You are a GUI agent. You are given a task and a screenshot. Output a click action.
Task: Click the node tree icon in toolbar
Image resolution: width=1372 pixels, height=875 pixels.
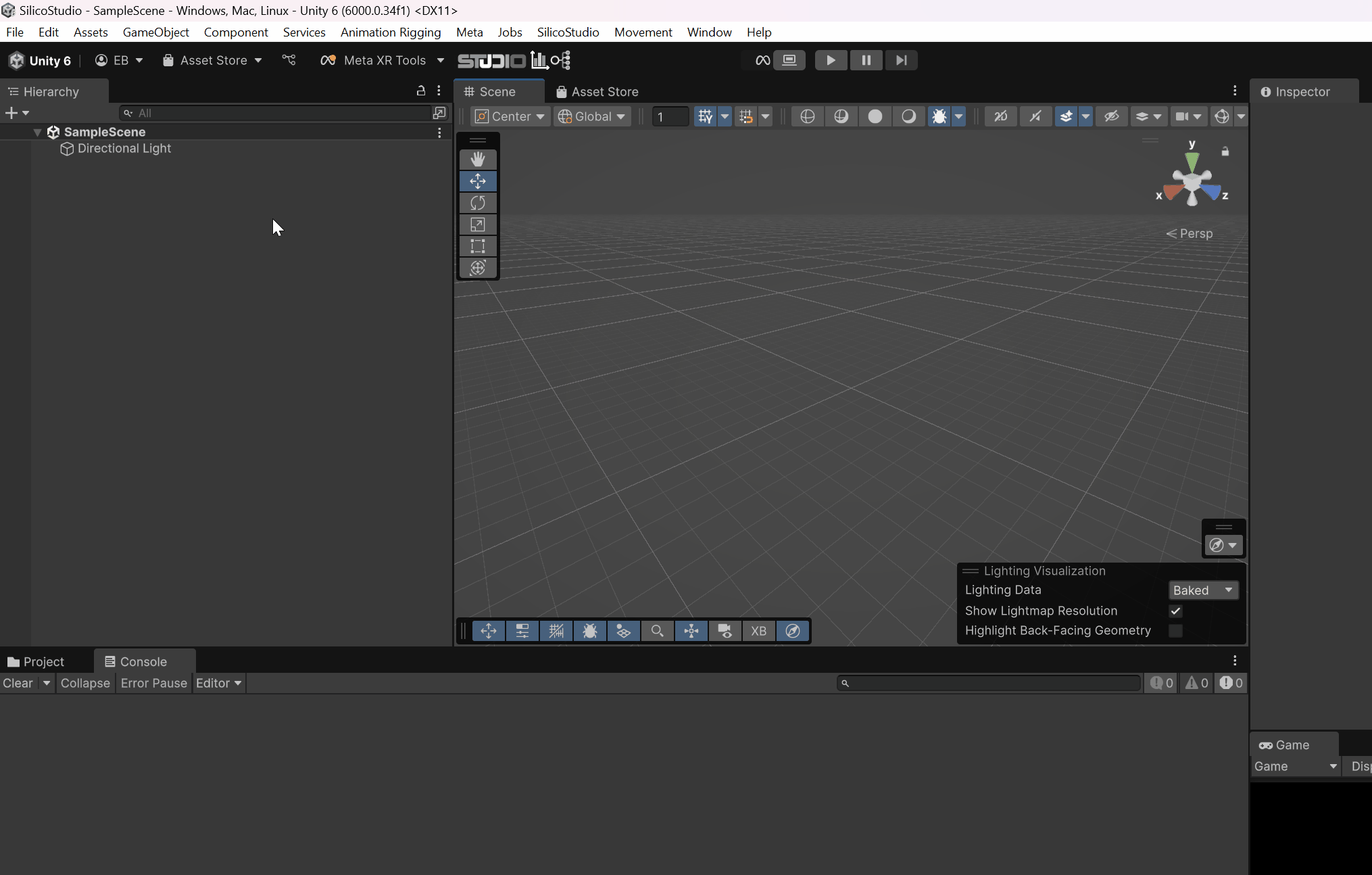[x=561, y=60]
